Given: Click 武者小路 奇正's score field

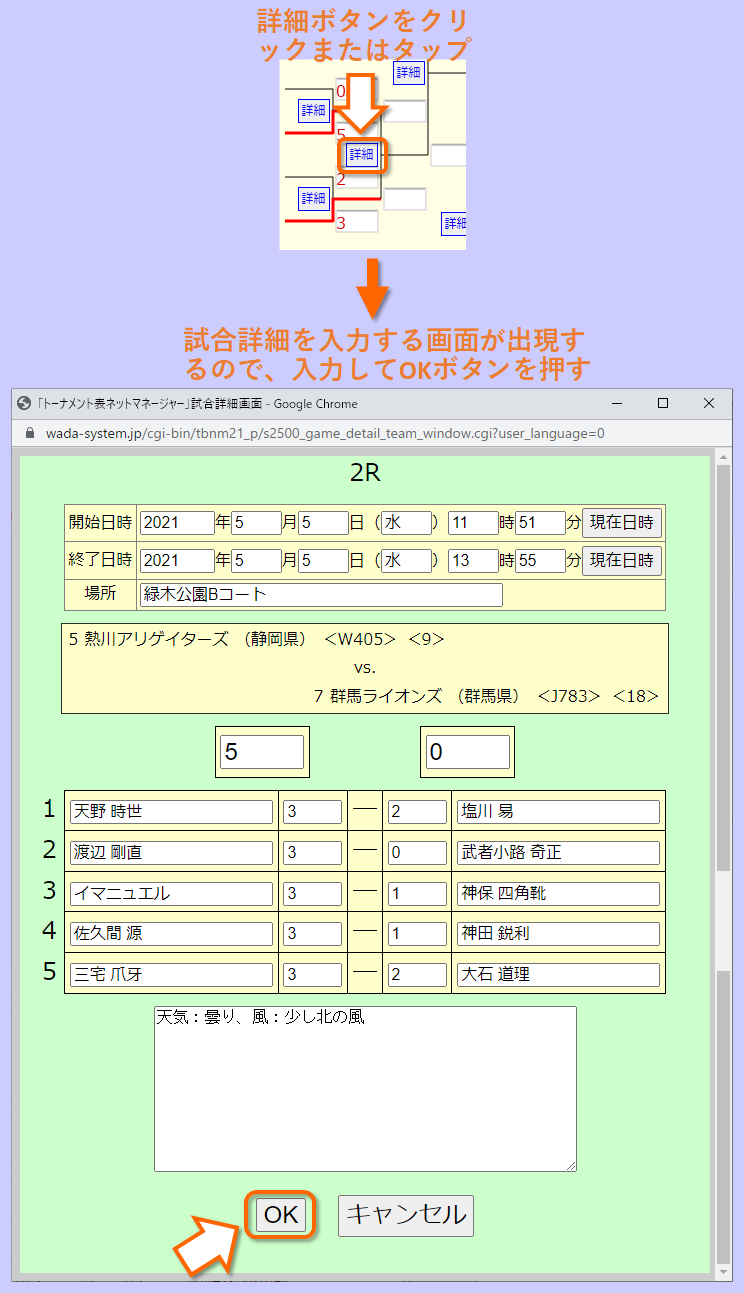Looking at the screenshot, I should [417, 852].
